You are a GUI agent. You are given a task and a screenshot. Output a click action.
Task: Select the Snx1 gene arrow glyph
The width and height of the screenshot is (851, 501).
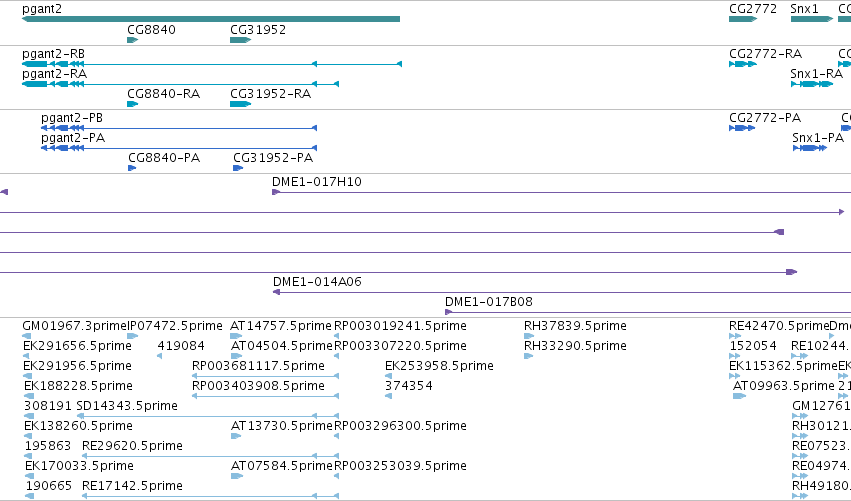(x=811, y=19)
